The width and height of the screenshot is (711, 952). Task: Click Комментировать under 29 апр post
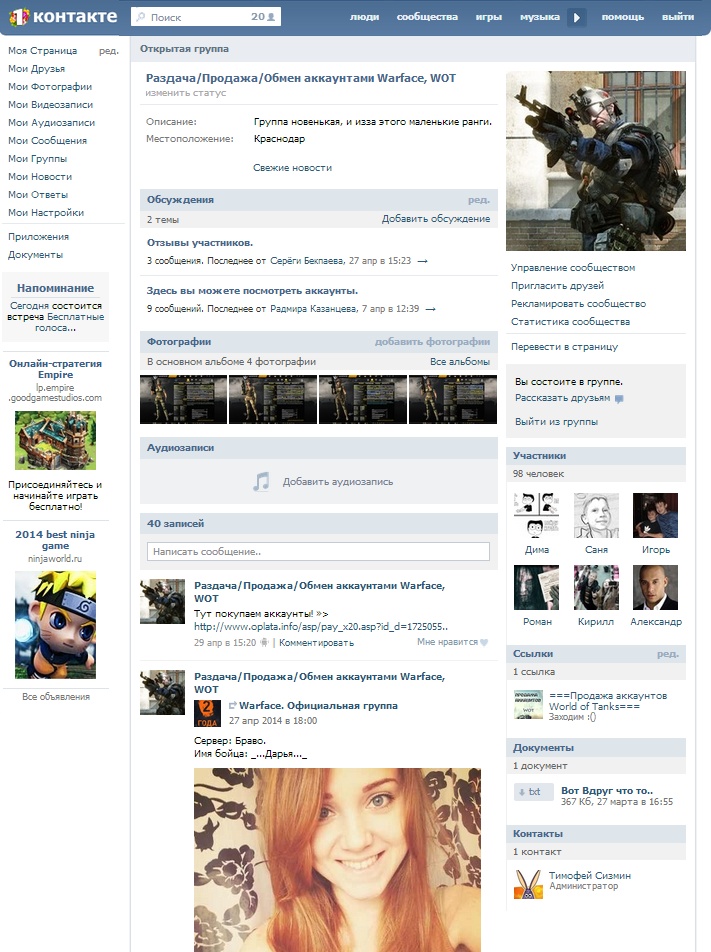(316, 642)
